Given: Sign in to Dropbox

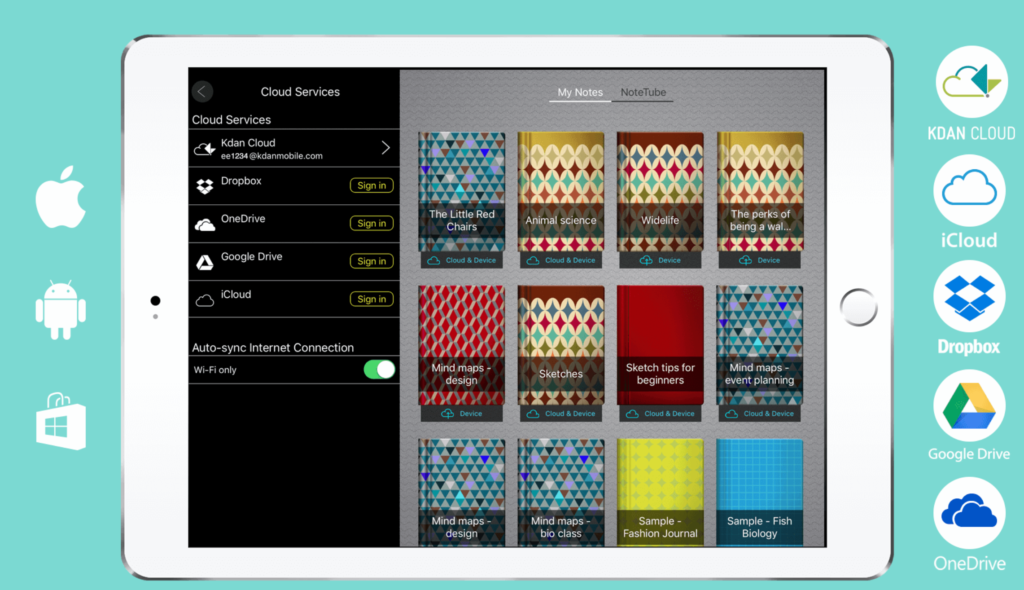Looking at the screenshot, I should click(x=372, y=186).
